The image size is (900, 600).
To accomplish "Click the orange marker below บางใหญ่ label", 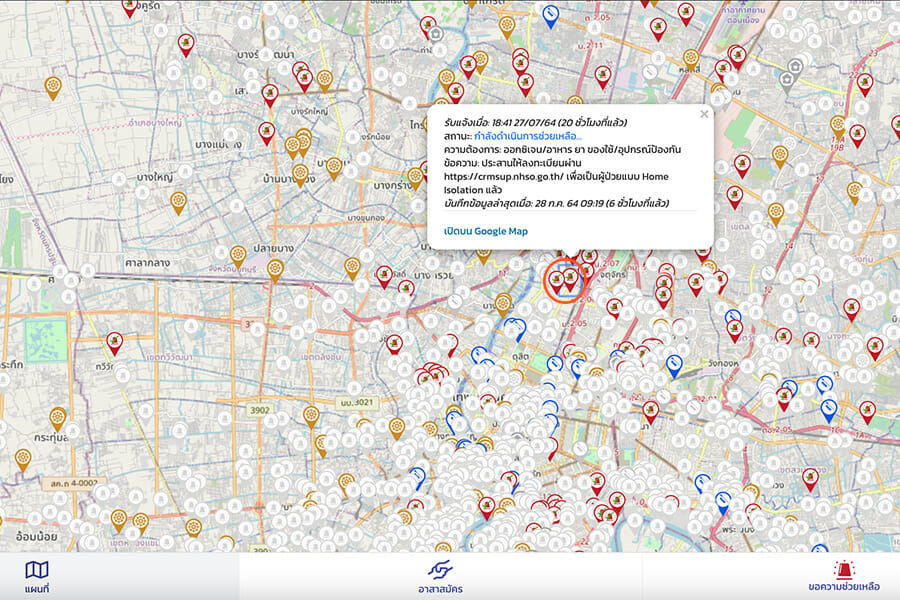I will coord(178,201).
